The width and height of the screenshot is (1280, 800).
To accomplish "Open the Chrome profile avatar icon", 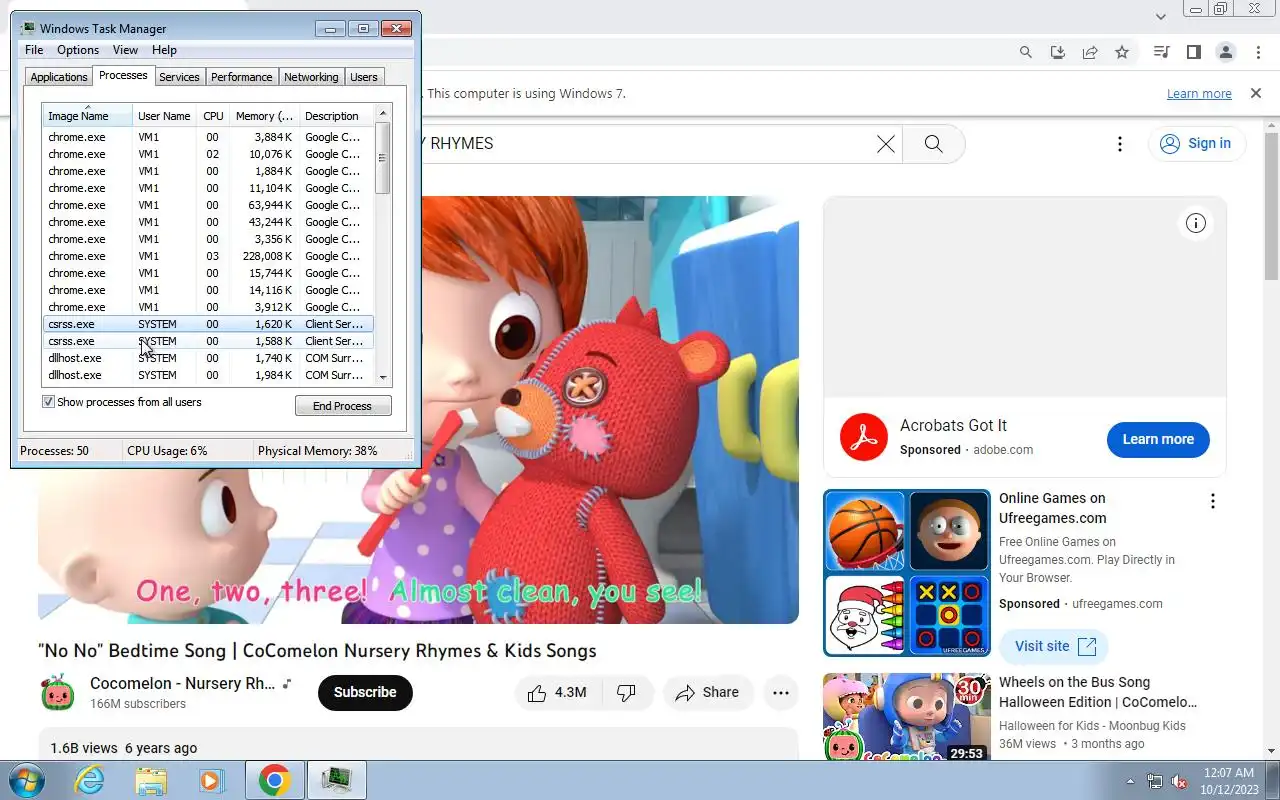I will point(1225,52).
